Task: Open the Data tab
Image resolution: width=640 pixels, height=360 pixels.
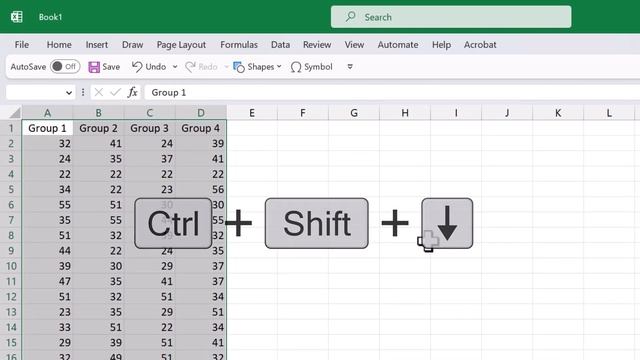Action: click(x=280, y=44)
